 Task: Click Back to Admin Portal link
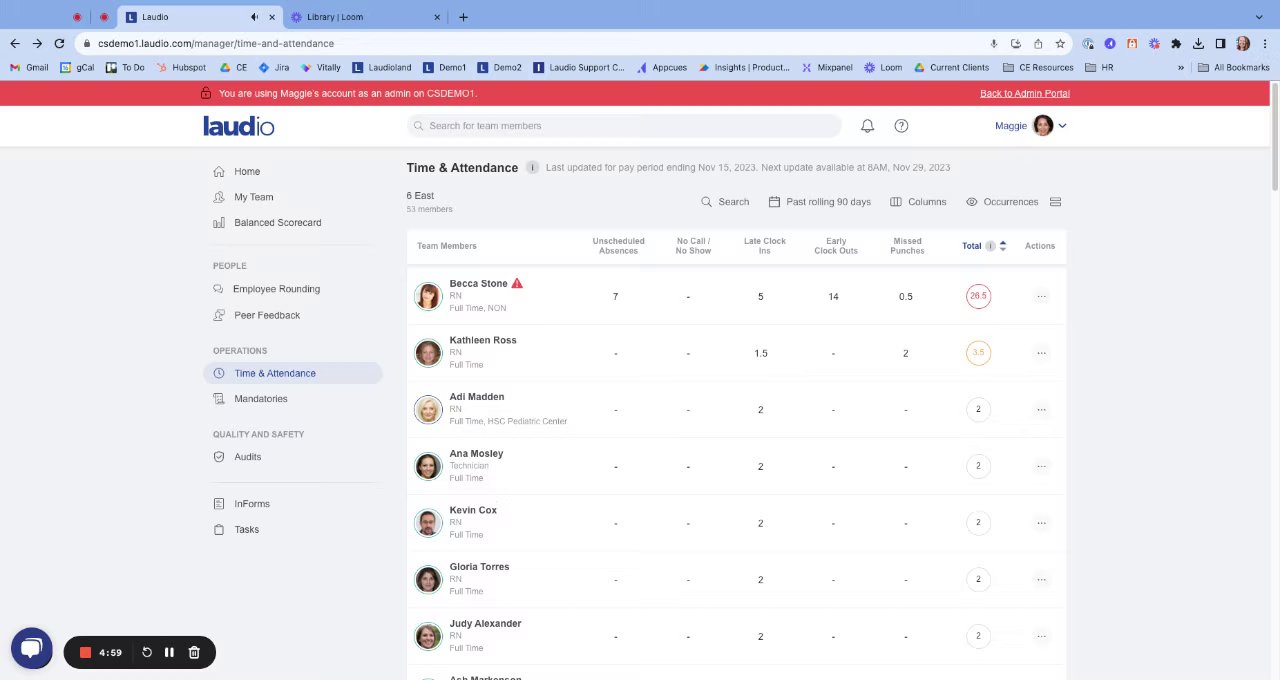(1024, 93)
